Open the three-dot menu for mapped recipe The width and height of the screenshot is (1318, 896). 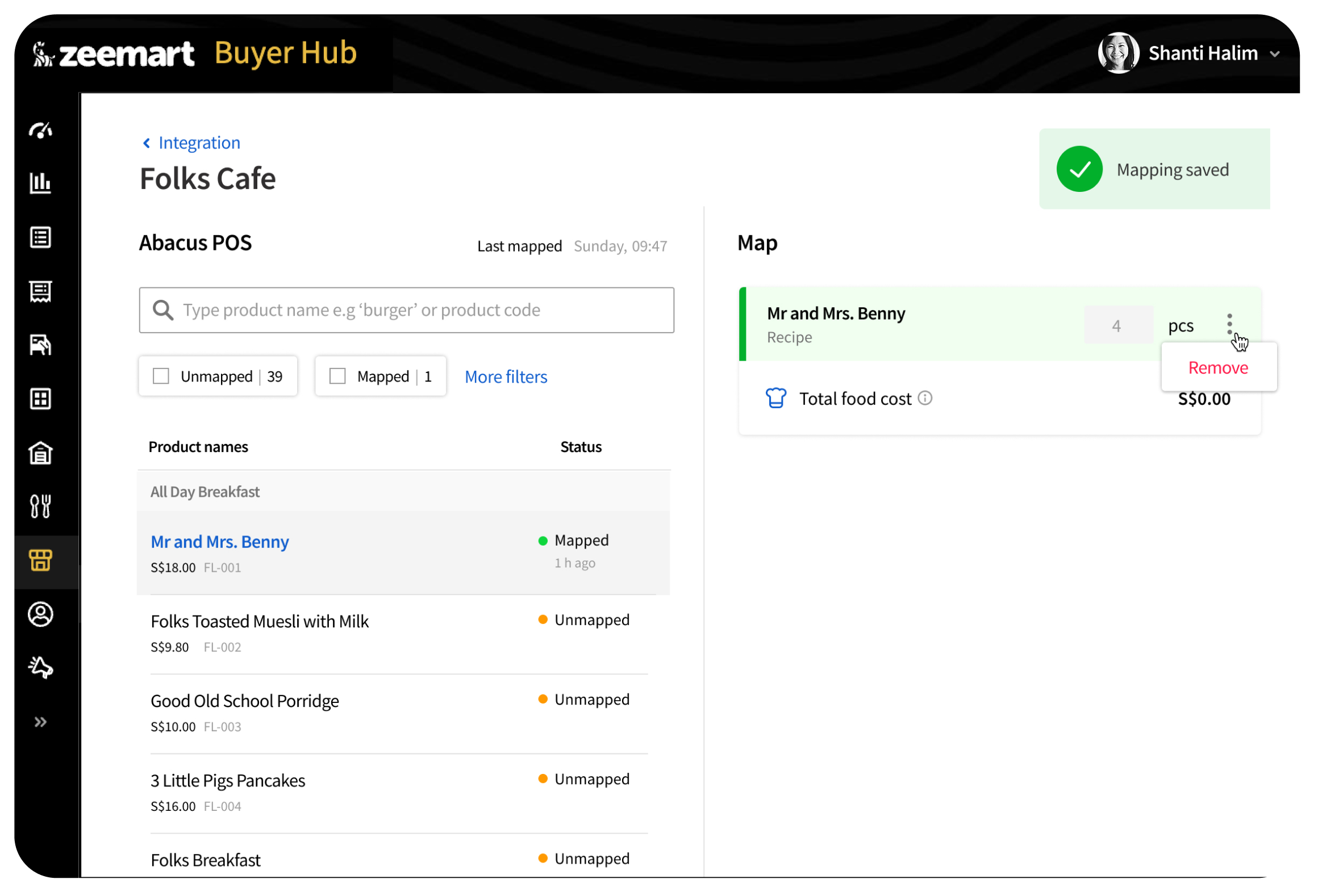[x=1230, y=325]
